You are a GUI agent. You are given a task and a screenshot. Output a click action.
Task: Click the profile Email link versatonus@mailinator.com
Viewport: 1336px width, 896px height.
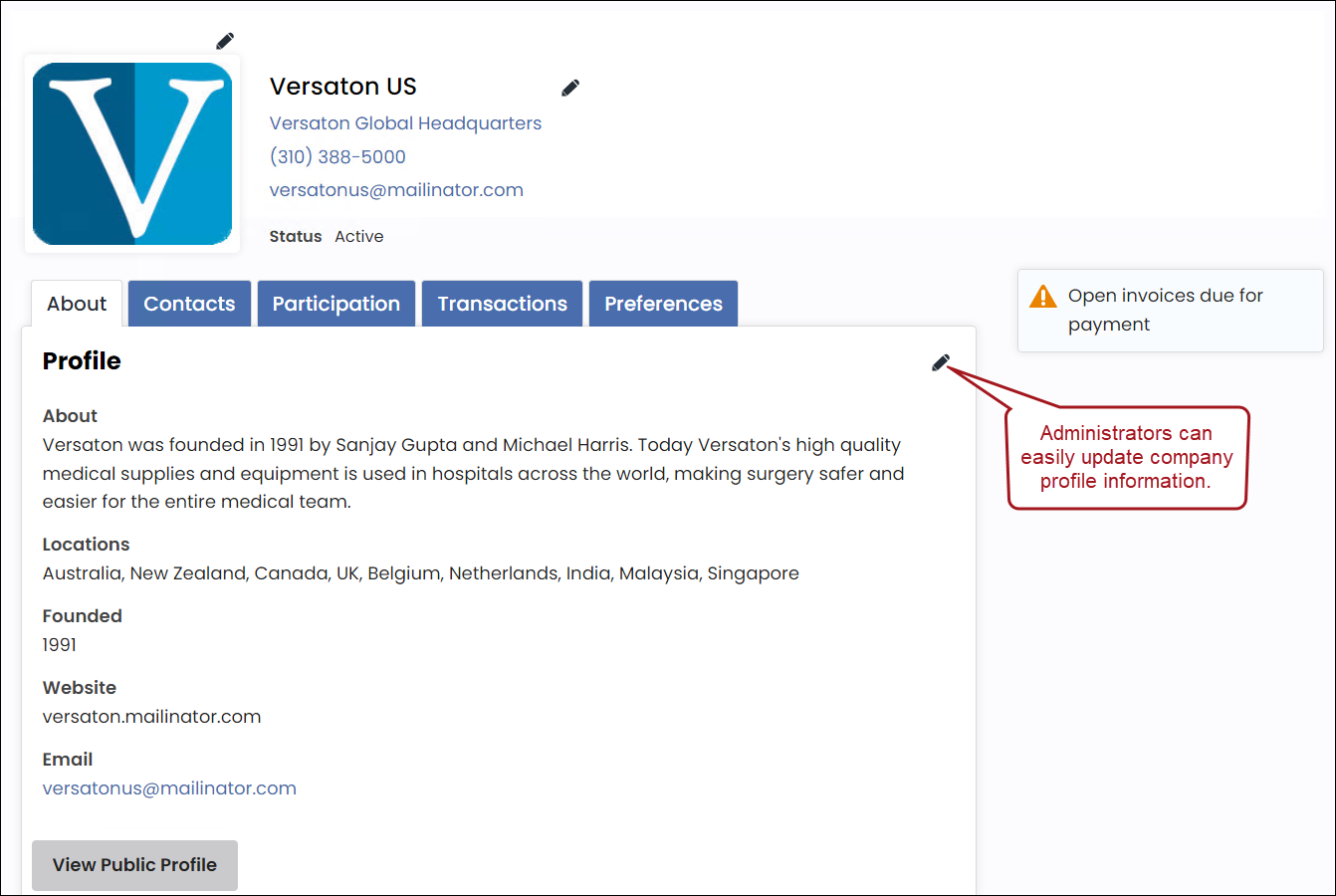[x=169, y=788]
